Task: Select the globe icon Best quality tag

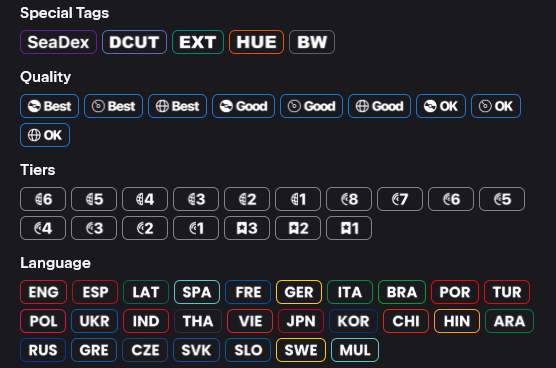Action: pos(177,106)
